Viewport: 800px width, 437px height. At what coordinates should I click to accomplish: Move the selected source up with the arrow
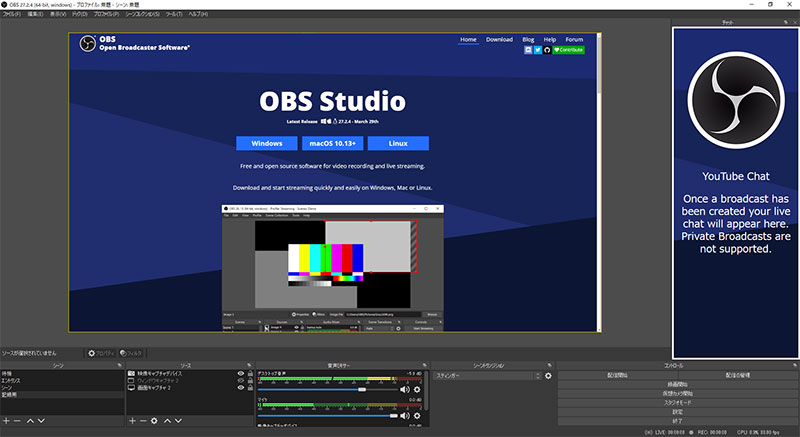pos(167,420)
